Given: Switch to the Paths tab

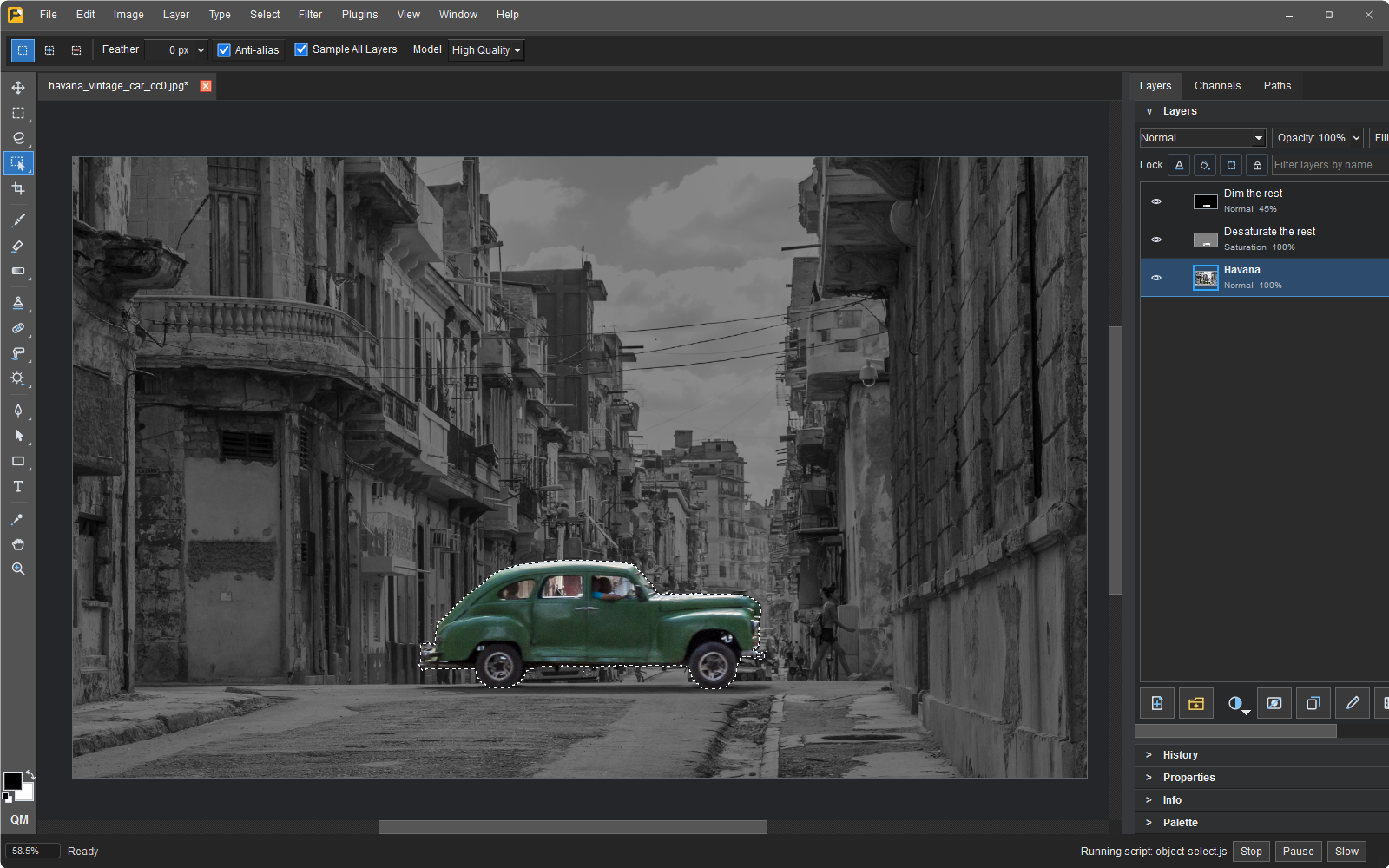Looking at the screenshot, I should pyautogui.click(x=1277, y=86).
